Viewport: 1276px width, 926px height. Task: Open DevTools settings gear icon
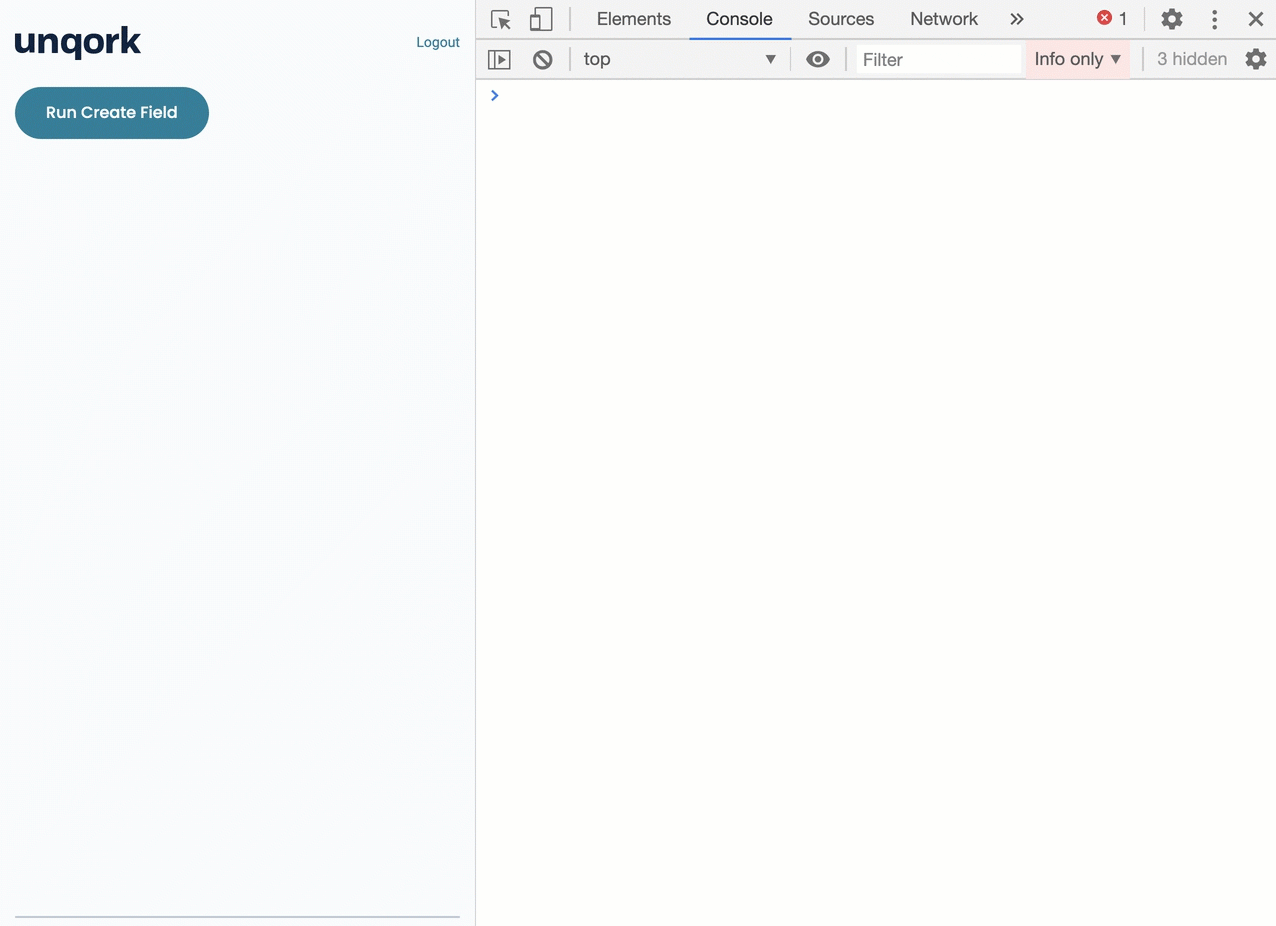point(1172,19)
